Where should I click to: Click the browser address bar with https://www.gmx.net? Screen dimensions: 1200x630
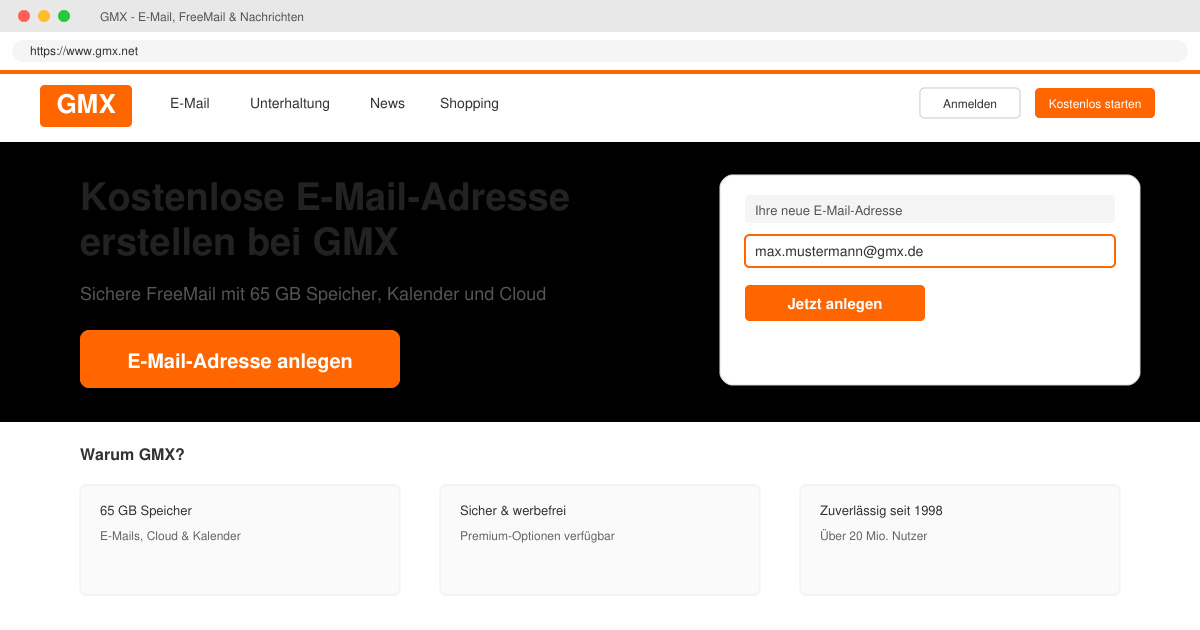600,51
